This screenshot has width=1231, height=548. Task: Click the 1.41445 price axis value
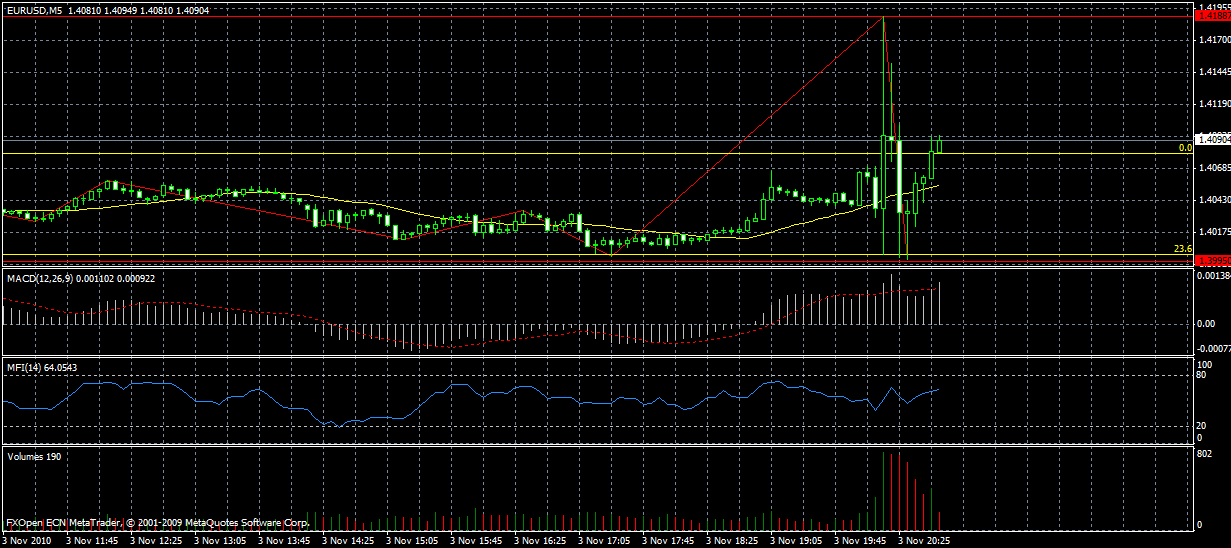pos(1213,72)
